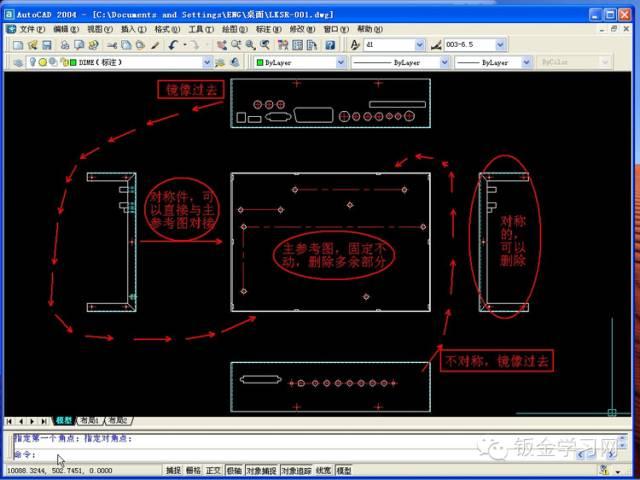Click the Open file icon
Screen dimensions: 640x480
click(32, 45)
